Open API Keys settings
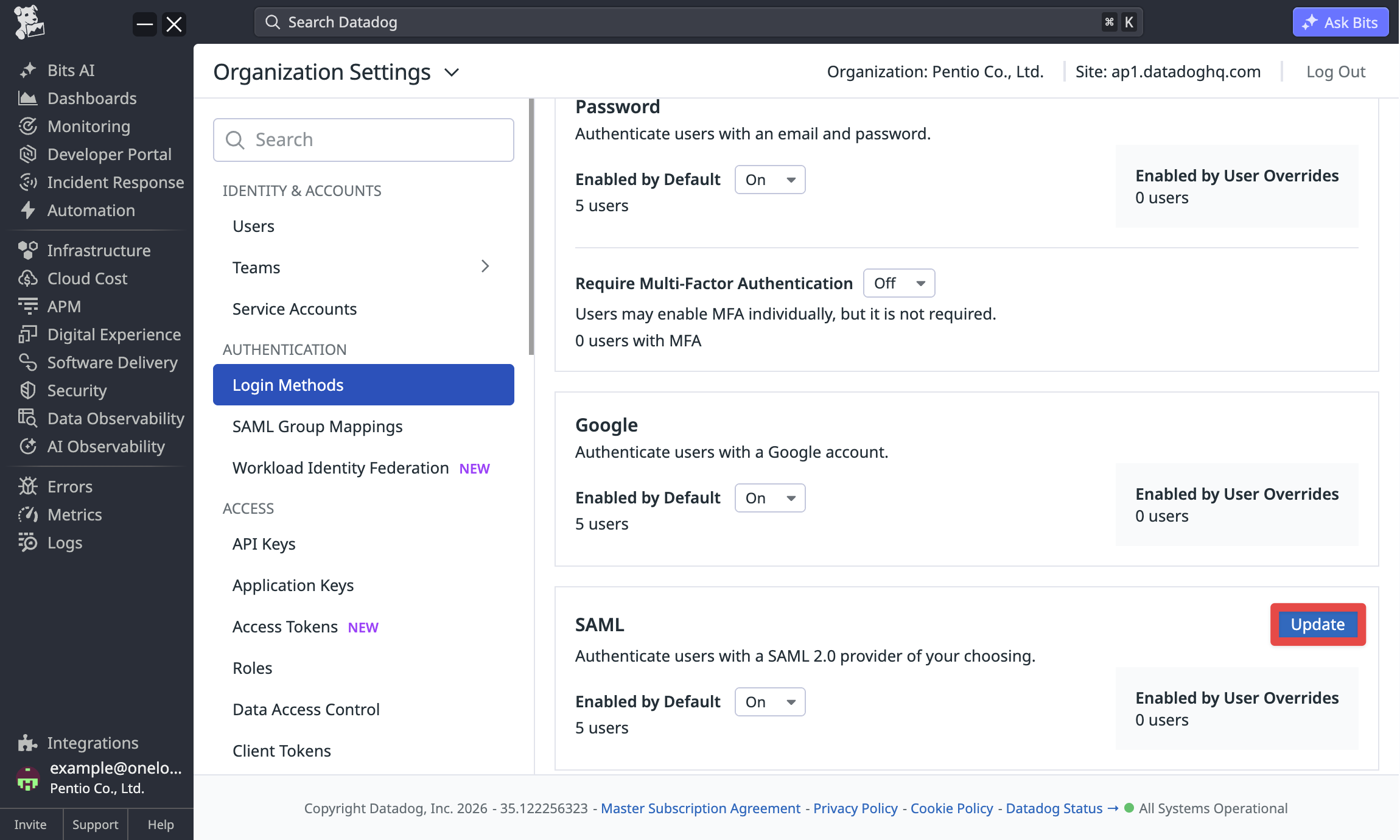Image resolution: width=1400 pixels, height=840 pixels. click(363, 544)
